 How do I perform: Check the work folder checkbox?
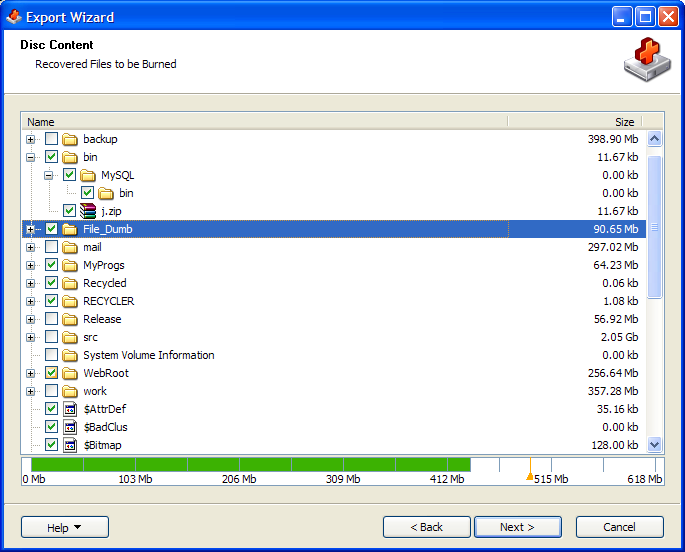tap(52, 391)
